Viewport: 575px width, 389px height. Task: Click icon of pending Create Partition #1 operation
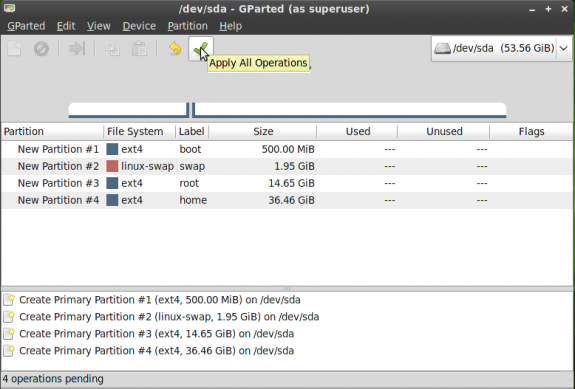click(x=9, y=300)
